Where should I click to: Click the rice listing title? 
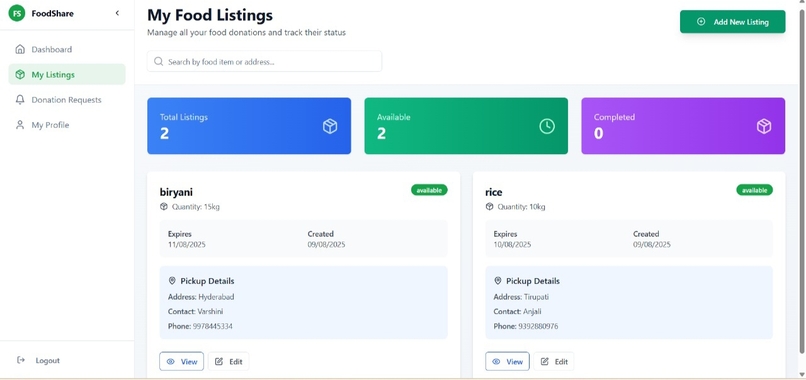pyautogui.click(x=493, y=192)
